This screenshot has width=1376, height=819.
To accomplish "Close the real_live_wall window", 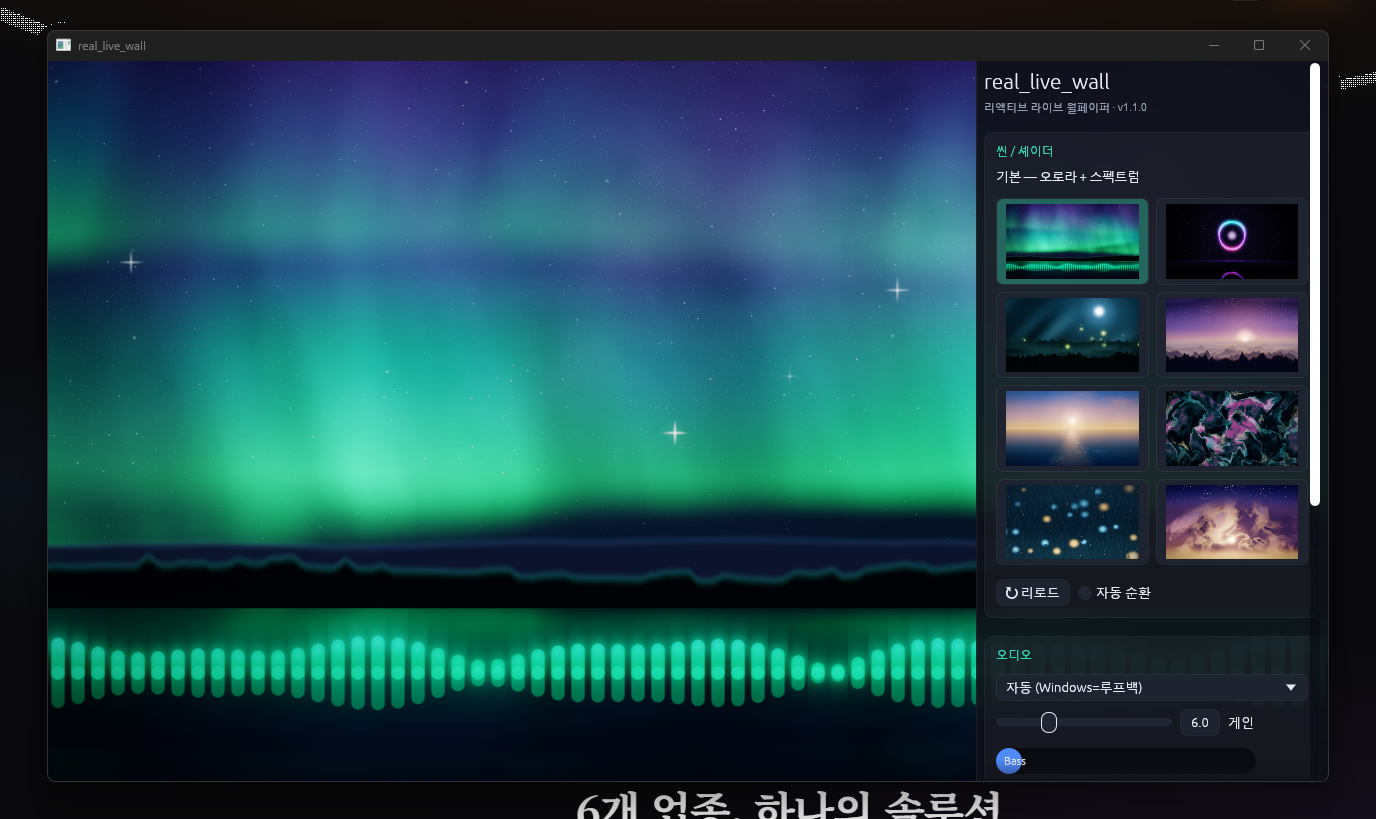I will (x=1305, y=45).
